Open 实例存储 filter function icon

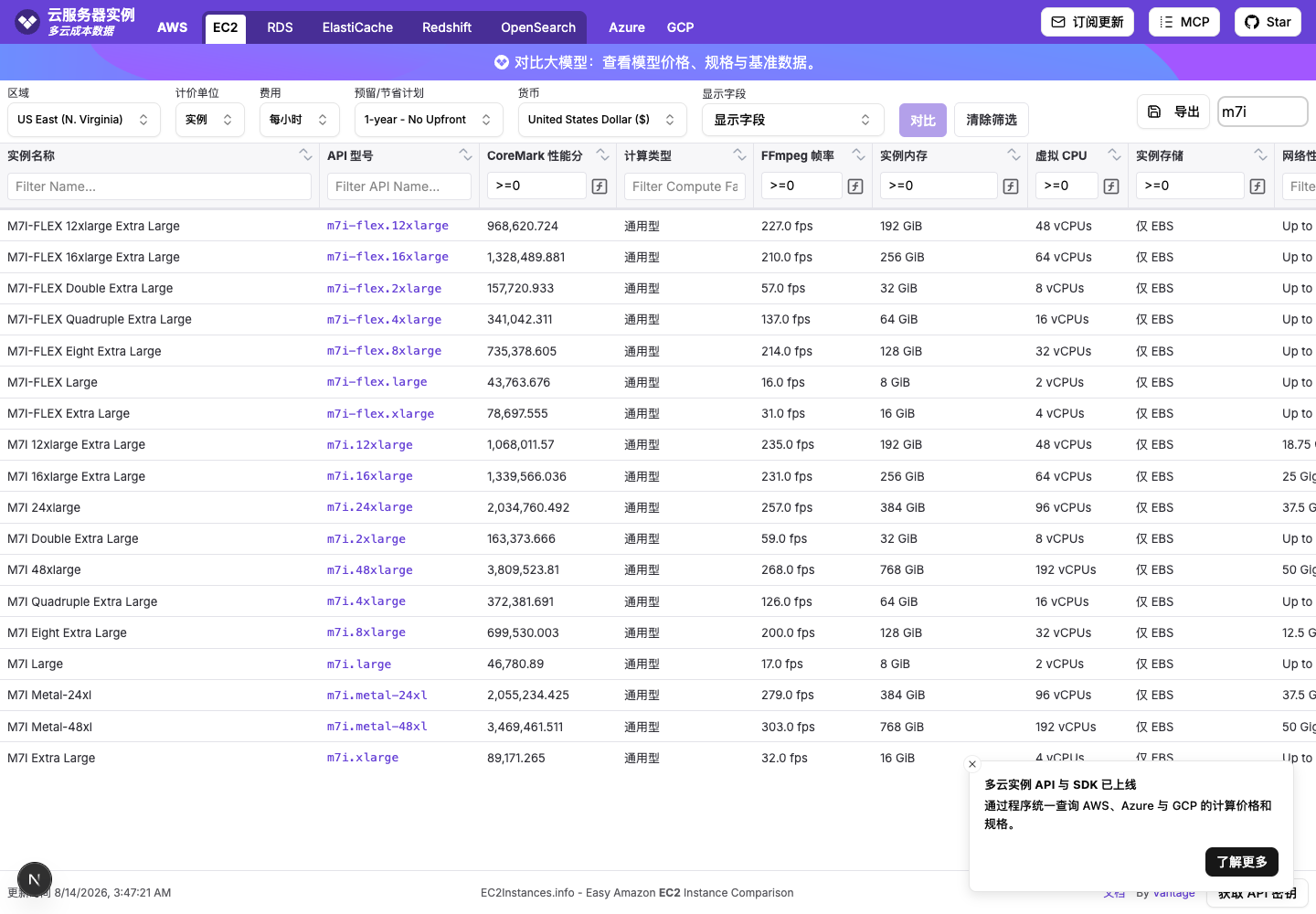1258,186
